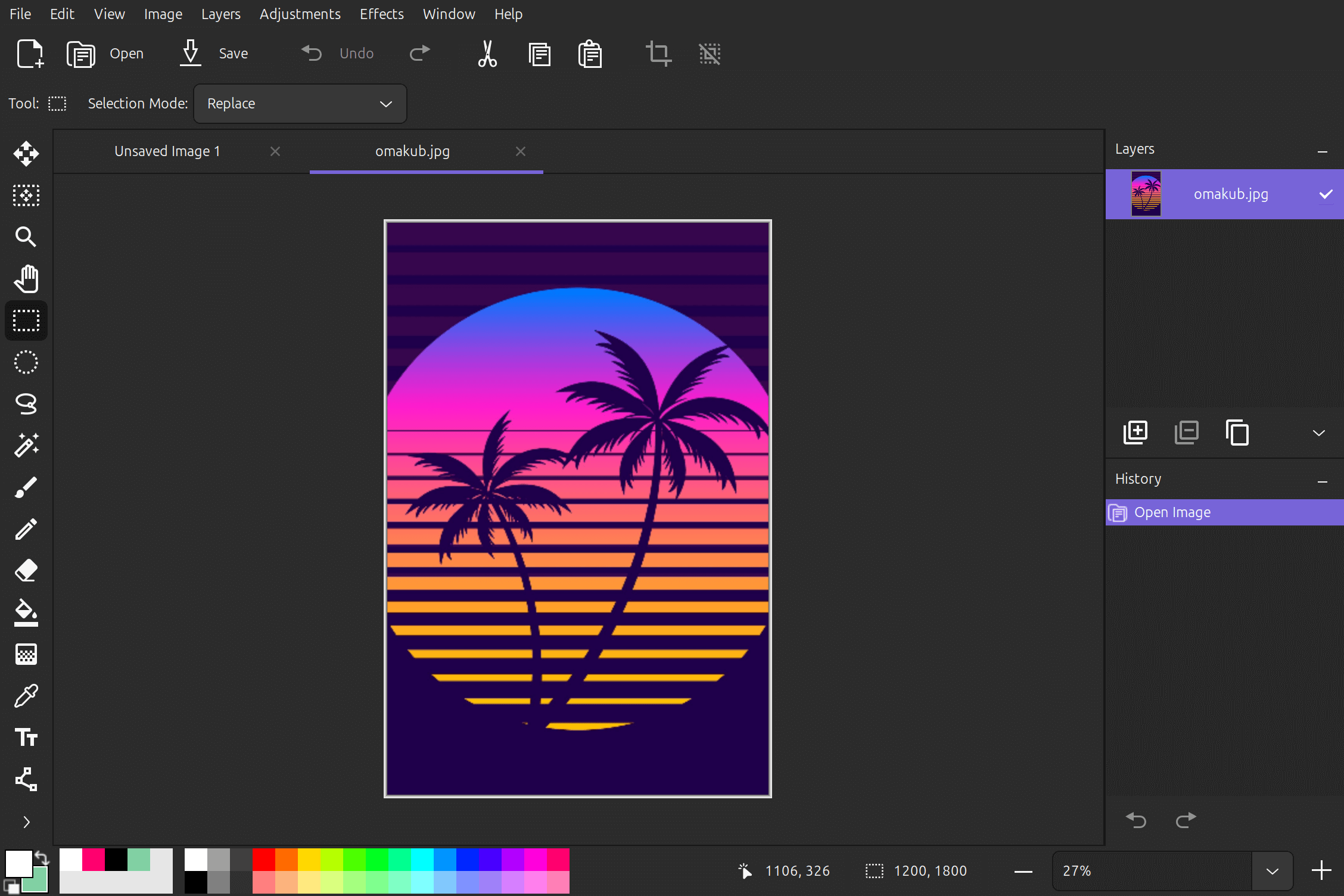Viewport: 1344px width, 896px height.
Task: Select the Ellipse Select tool
Action: pyautogui.click(x=26, y=362)
